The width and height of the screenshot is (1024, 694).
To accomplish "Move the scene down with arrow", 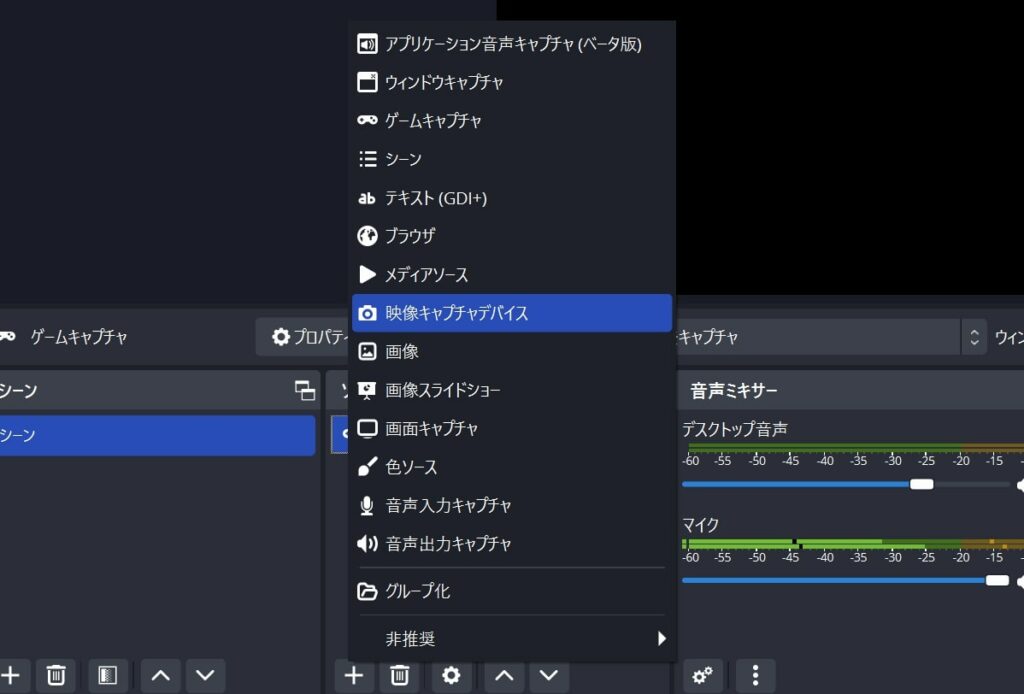I will click(x=205, y=675).
